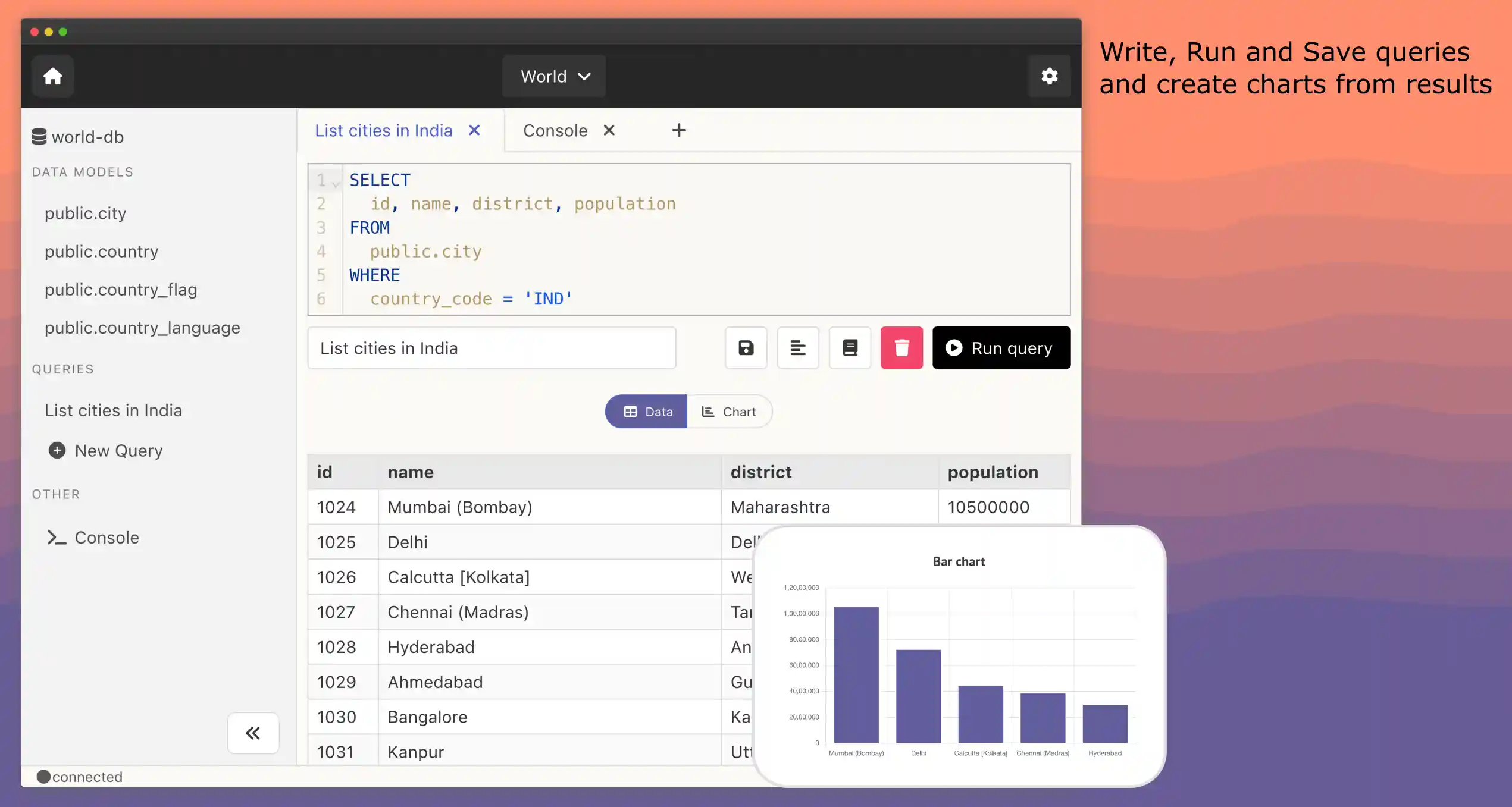Expand the QUERIES section header
Image resolution: width=1512 pixels, height=807 pixels.
pos(62,369)
